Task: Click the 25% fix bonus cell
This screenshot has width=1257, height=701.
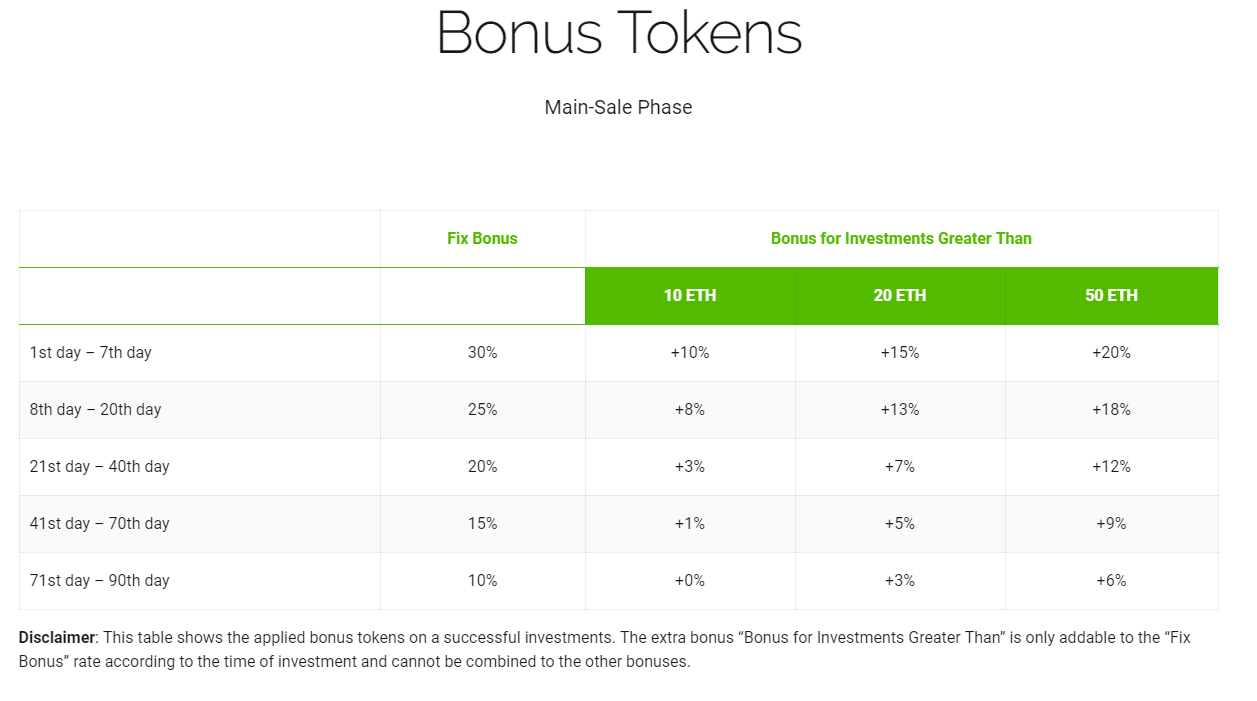Action: point(482,409)
